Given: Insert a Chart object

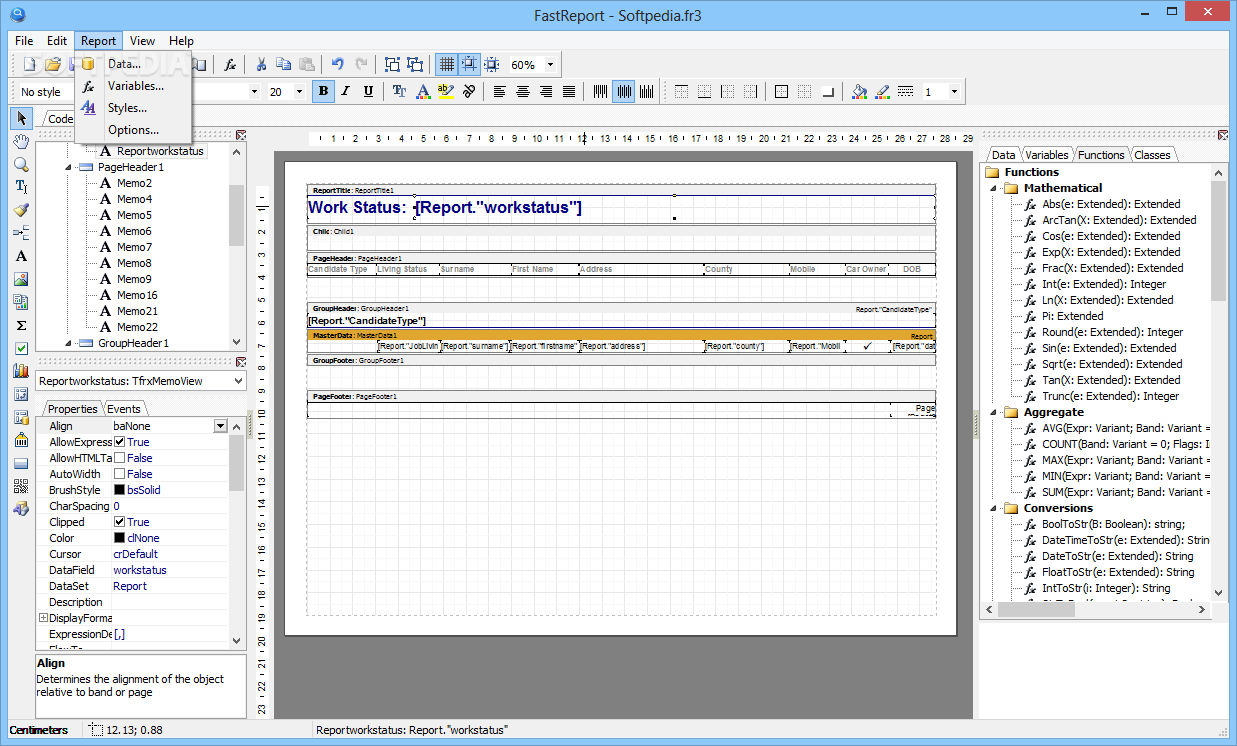Looking at the screenshot, I should click(x=21, y=371).
